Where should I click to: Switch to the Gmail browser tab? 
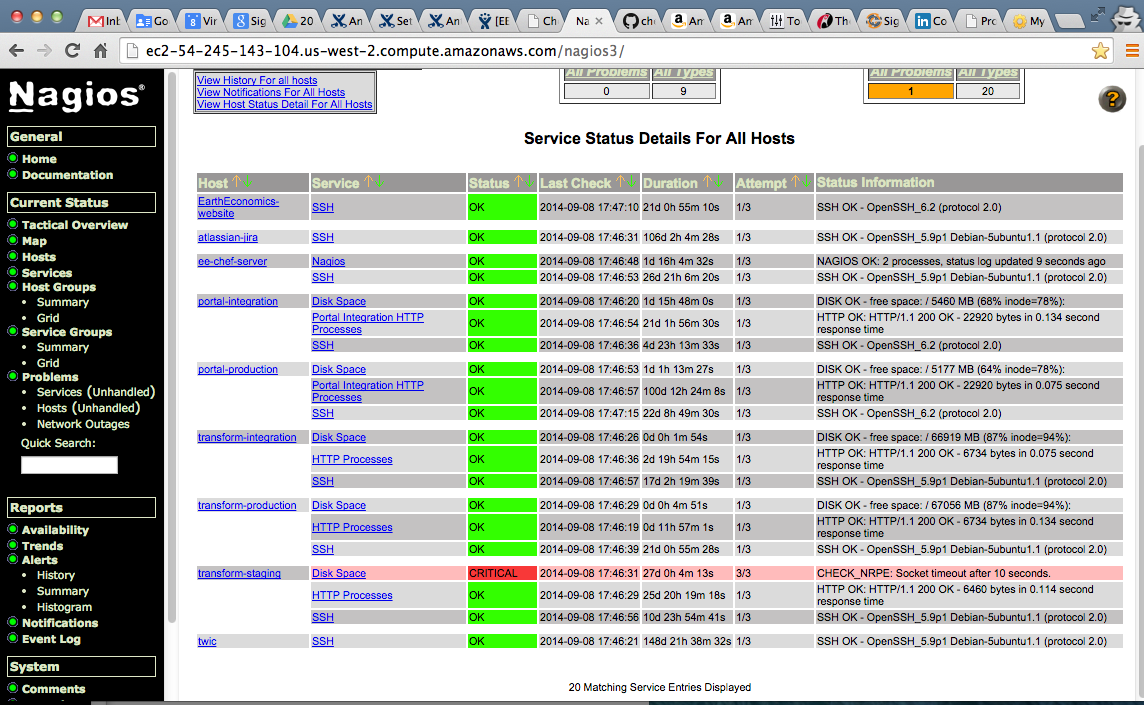tap(103, 20)
